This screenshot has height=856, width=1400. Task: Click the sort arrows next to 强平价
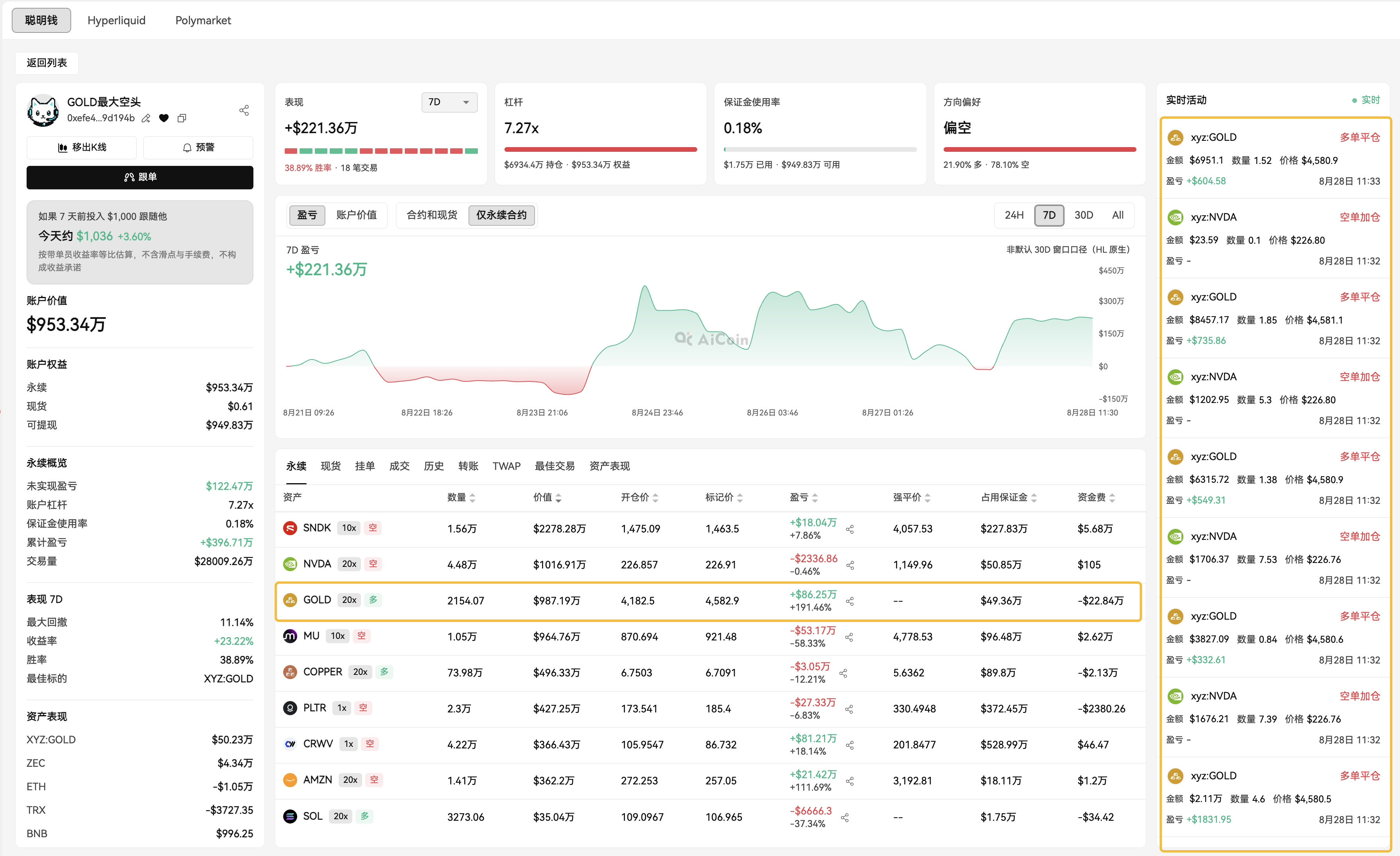pyautogui.click(x=927, y=498)
